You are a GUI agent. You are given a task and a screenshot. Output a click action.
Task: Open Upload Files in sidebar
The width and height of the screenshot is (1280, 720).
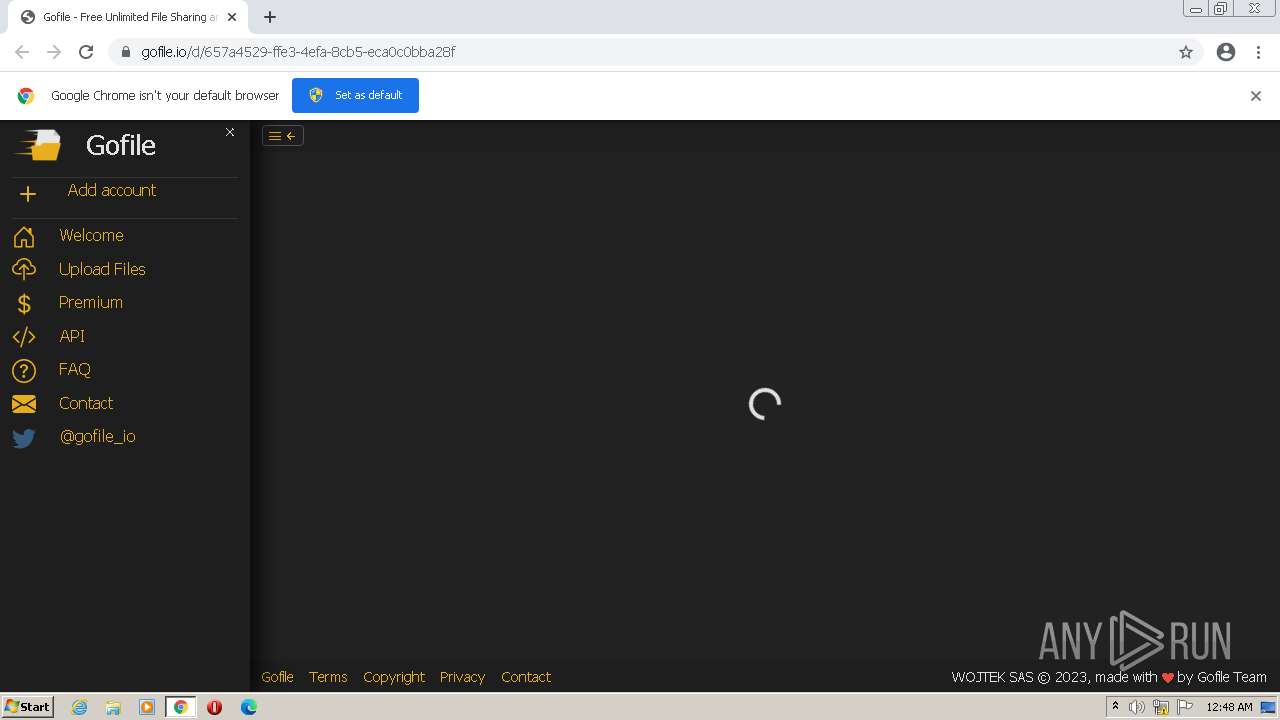102,269
